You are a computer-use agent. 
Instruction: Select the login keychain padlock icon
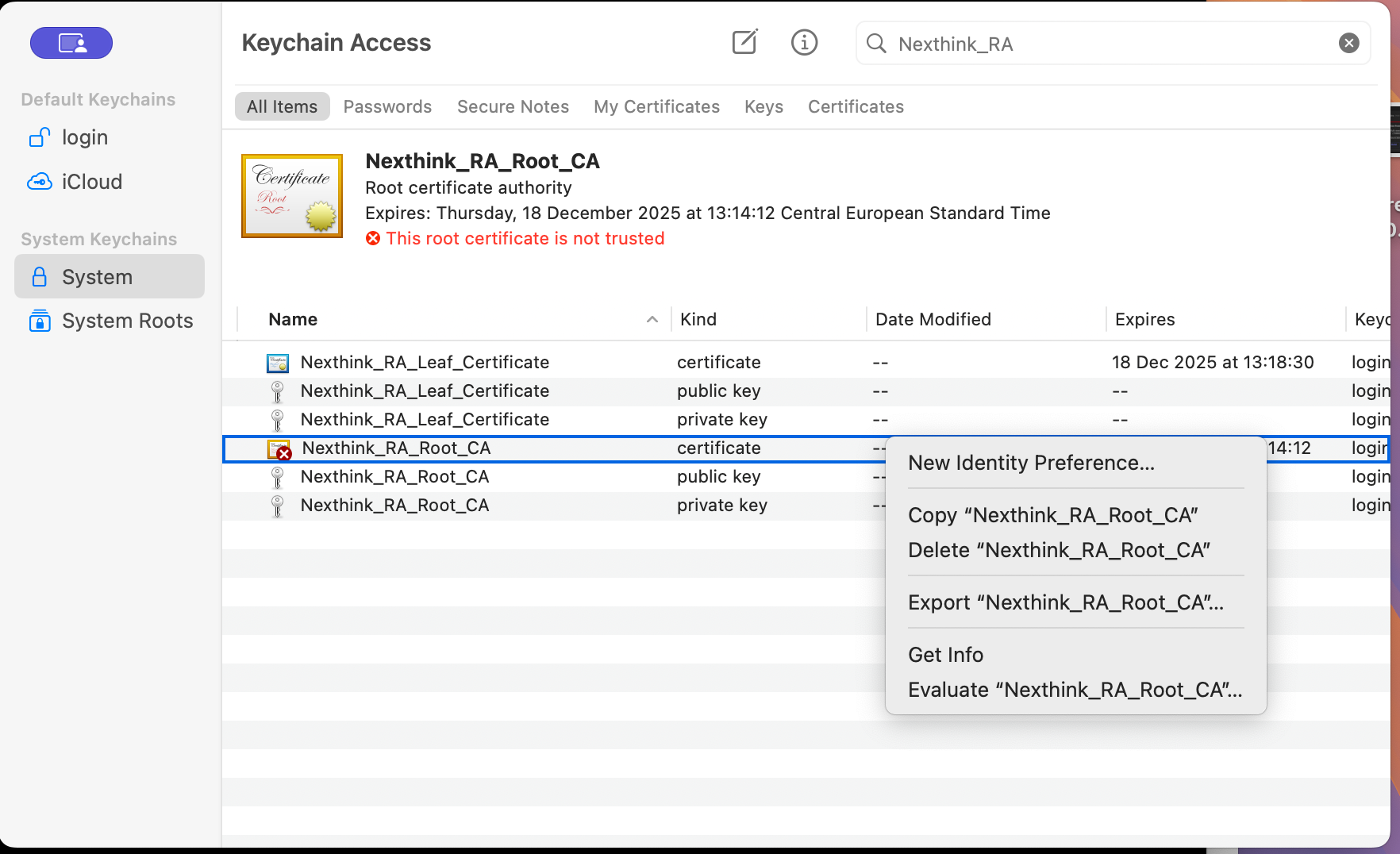click(x=40, y=137)
